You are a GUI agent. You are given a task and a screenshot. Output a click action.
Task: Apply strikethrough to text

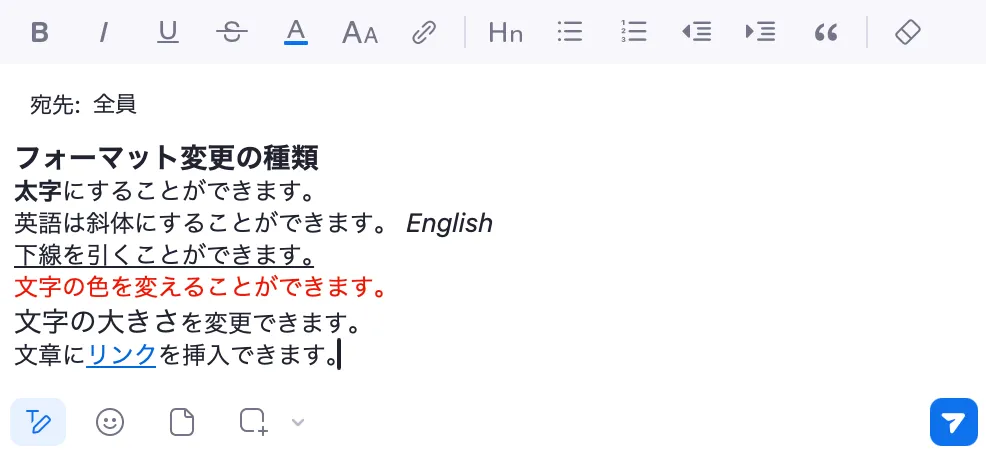231,32
